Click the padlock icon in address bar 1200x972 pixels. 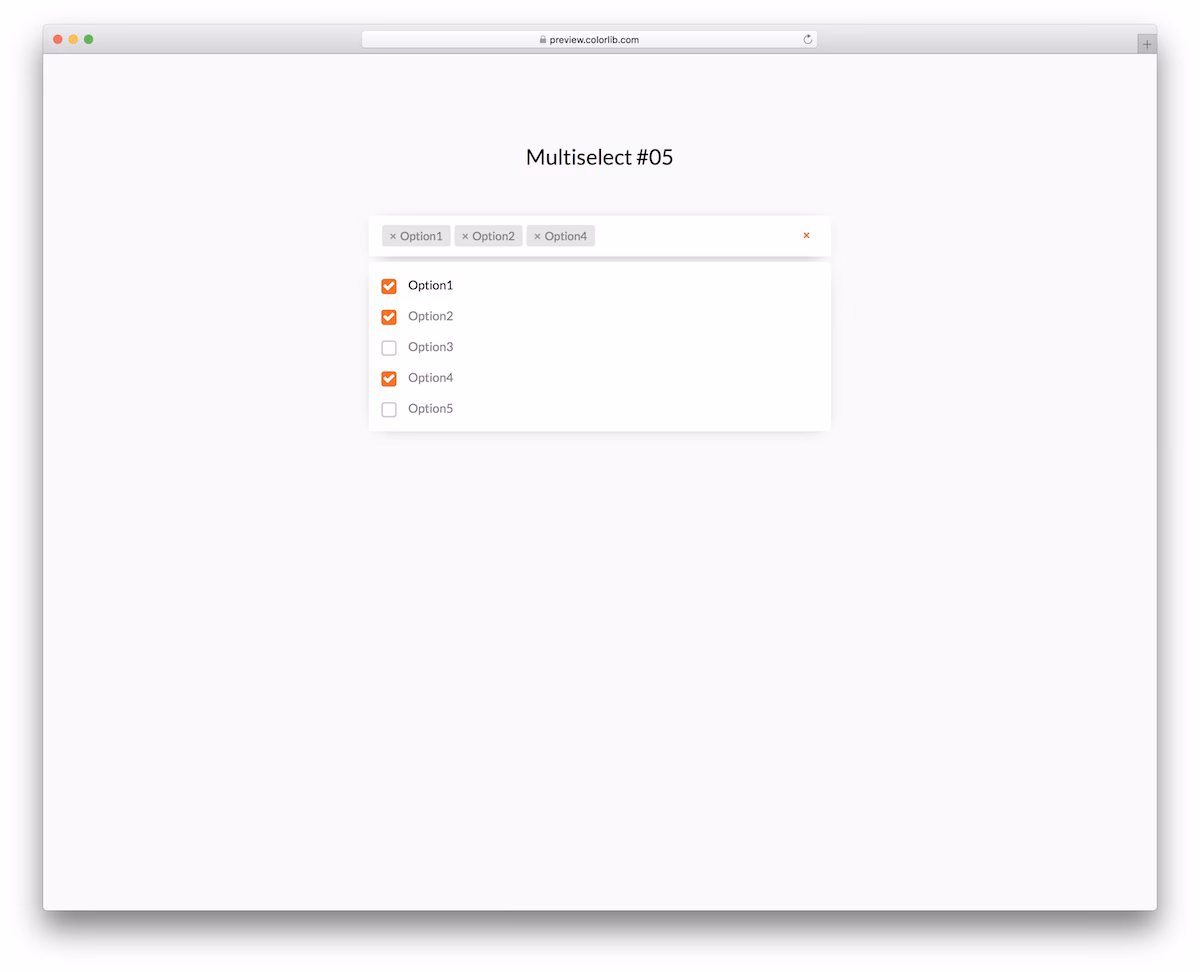pos(543,40)
